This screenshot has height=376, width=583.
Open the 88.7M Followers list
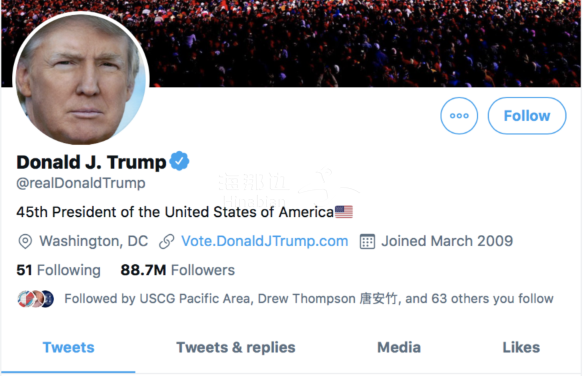(x=178, y=270)
